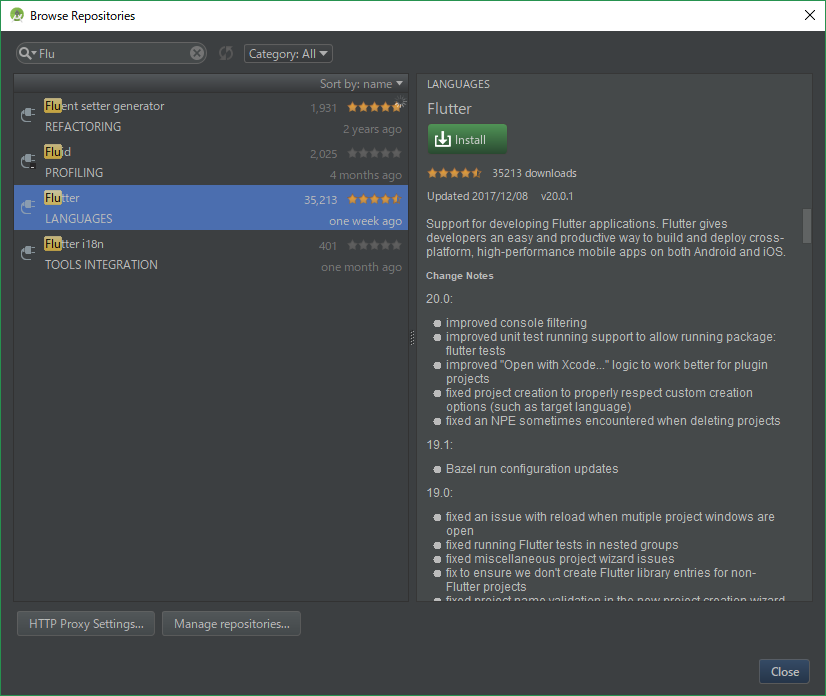
Task: Select the Flutter i18n plugin
Action: click(x=211, y=253)
